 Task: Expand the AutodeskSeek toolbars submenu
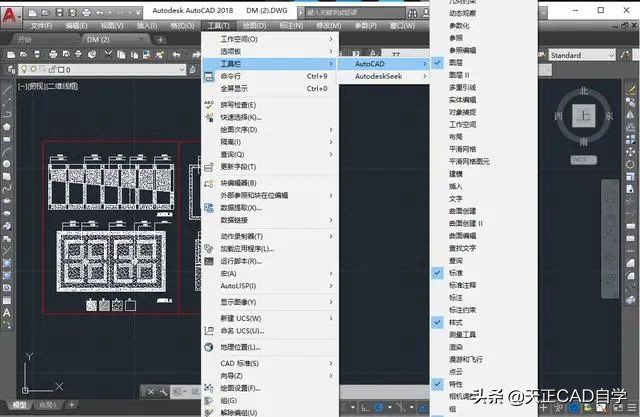pyautogui.click(x=384, y=76)
